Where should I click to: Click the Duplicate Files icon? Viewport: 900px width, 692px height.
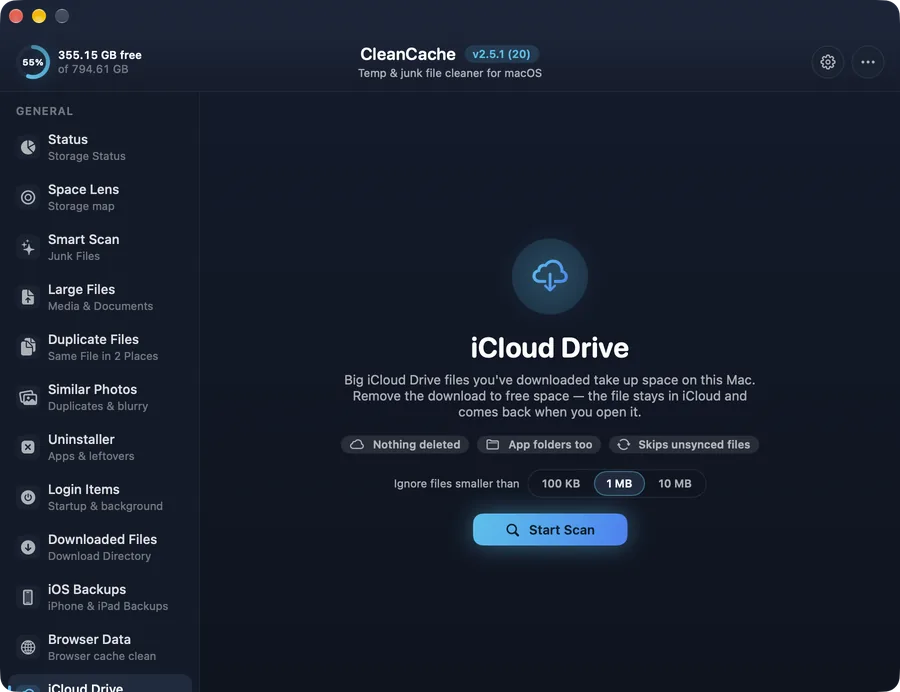(28, 347)
